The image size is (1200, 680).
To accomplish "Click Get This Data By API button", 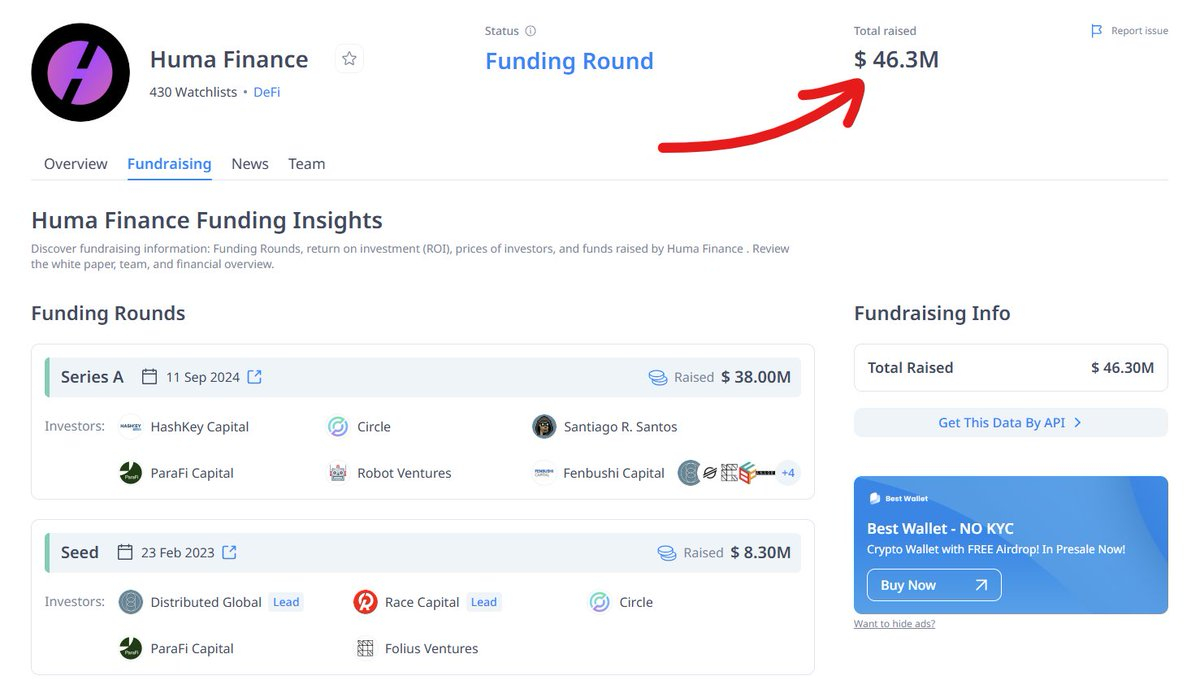I will (1011, 422).
